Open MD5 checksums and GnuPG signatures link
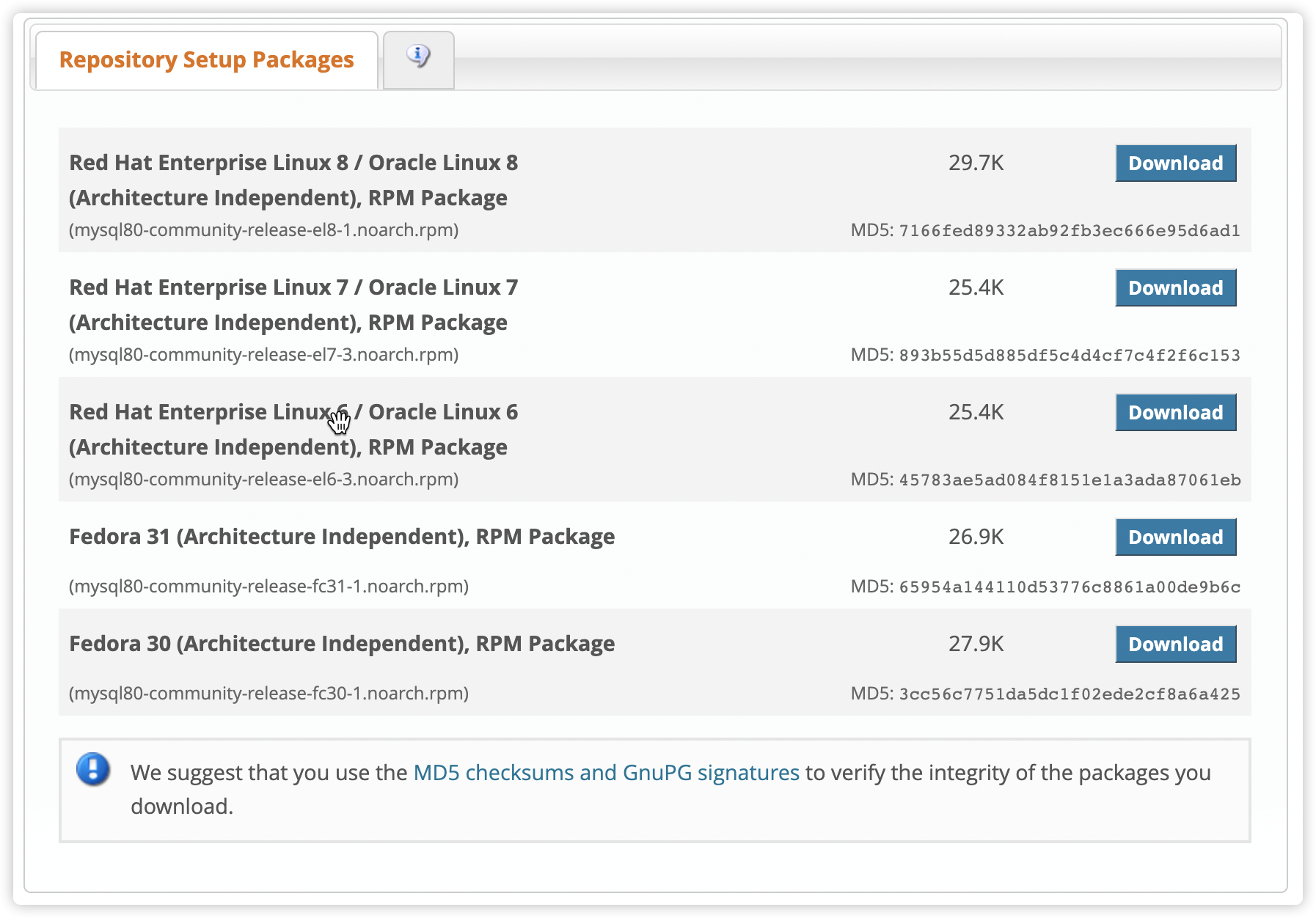 tap(606, 773)
